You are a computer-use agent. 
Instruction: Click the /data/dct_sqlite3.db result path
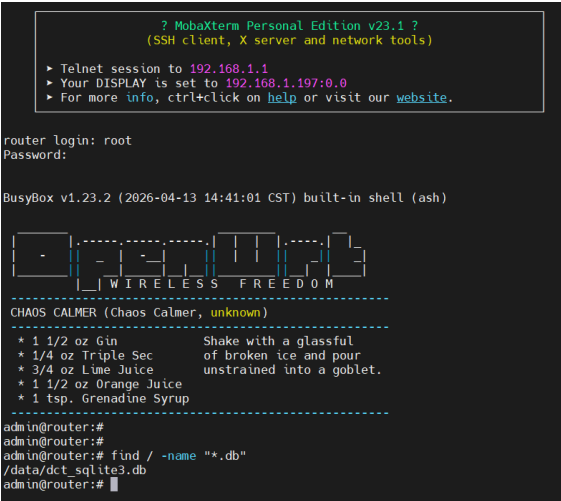[x=75, y=470]
